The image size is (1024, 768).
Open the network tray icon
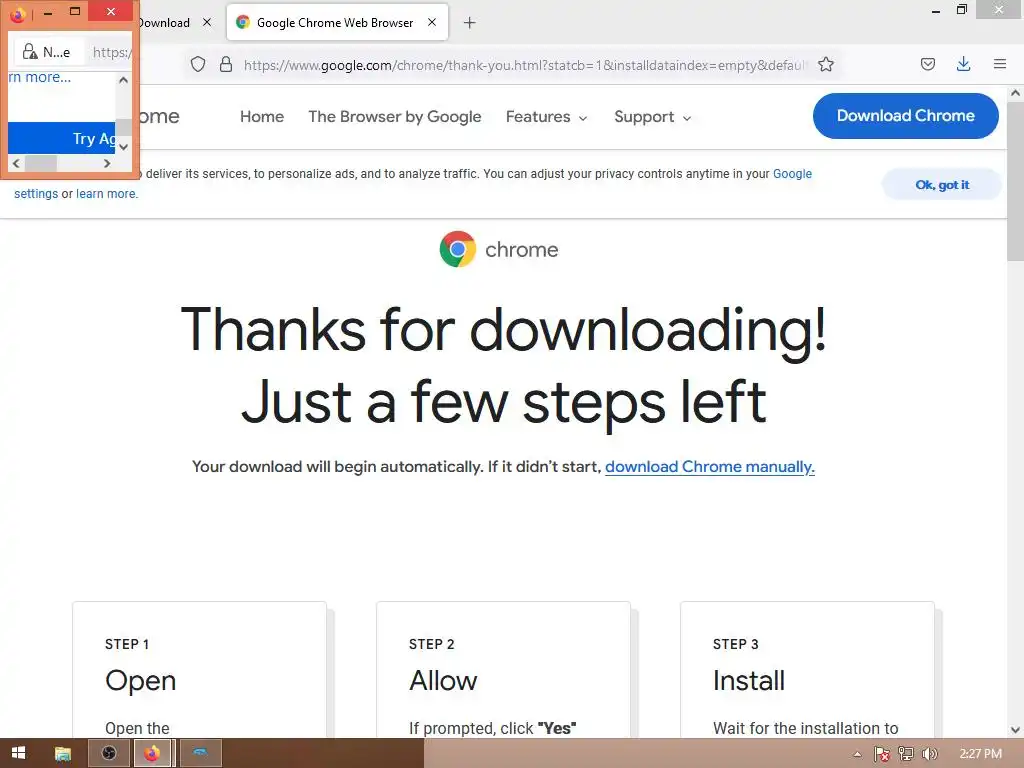[x=906, y=754]
